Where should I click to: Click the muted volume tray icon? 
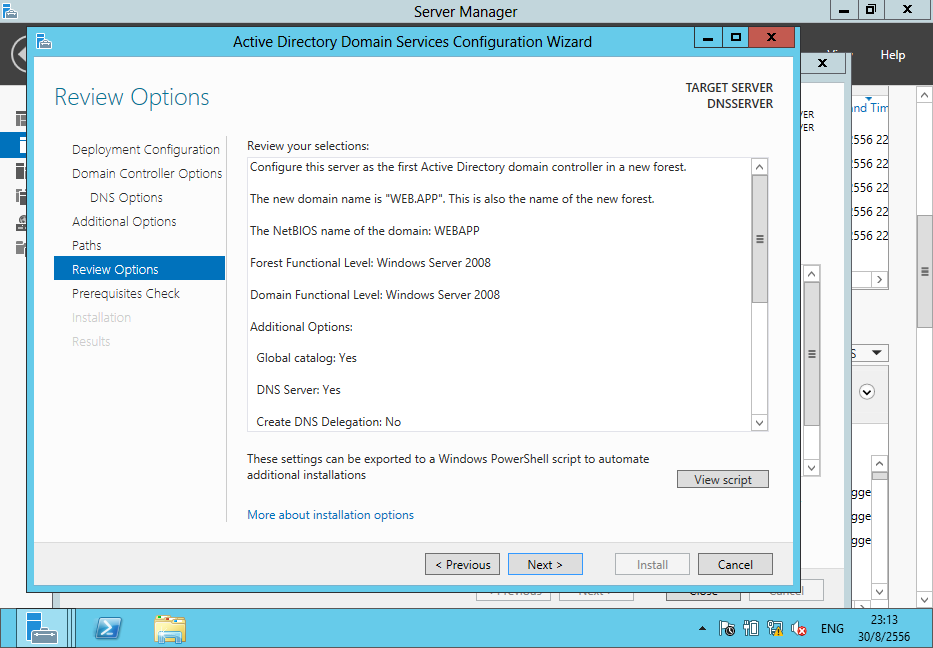[x=799, y=628]
